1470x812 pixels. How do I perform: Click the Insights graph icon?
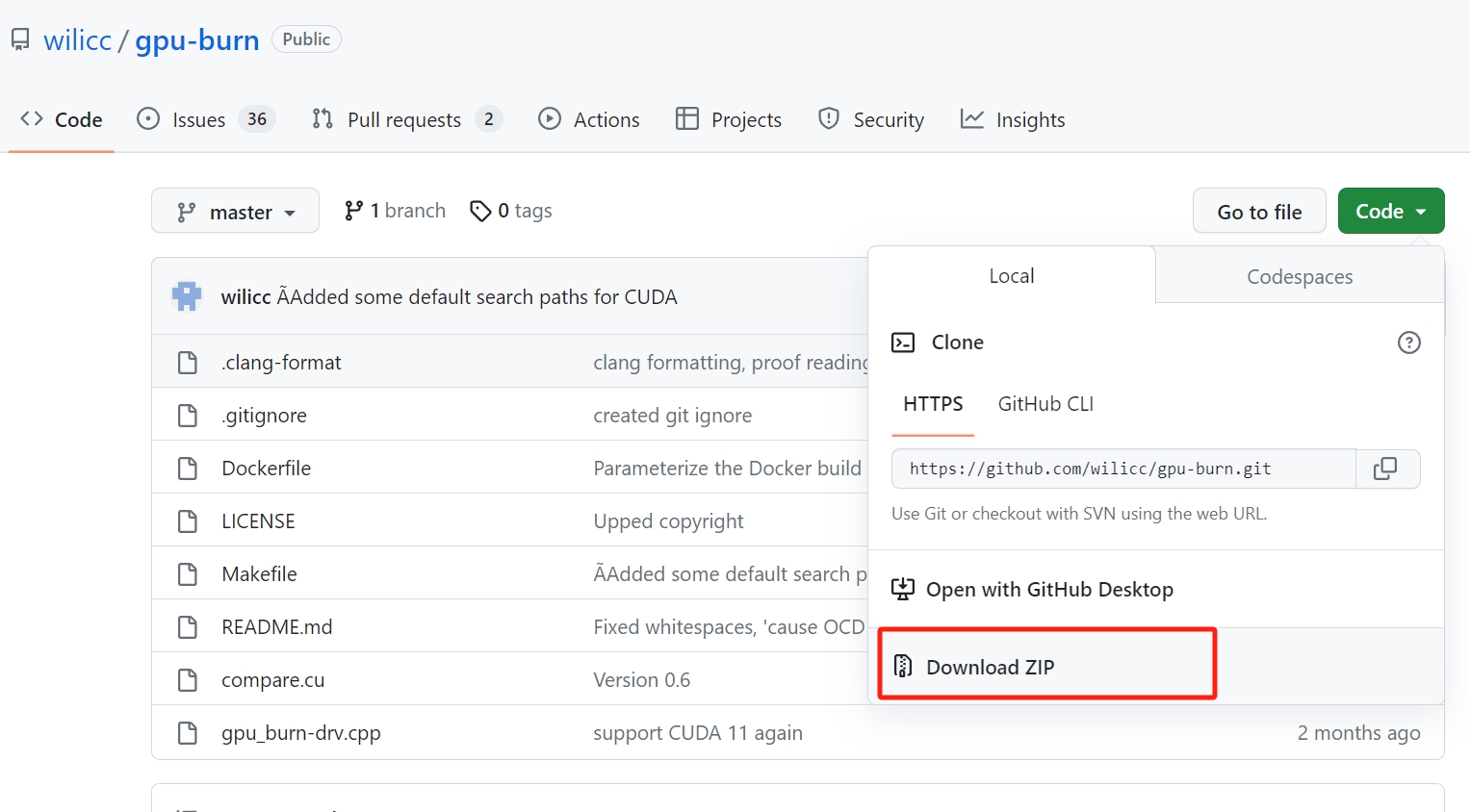coord(972,118)
